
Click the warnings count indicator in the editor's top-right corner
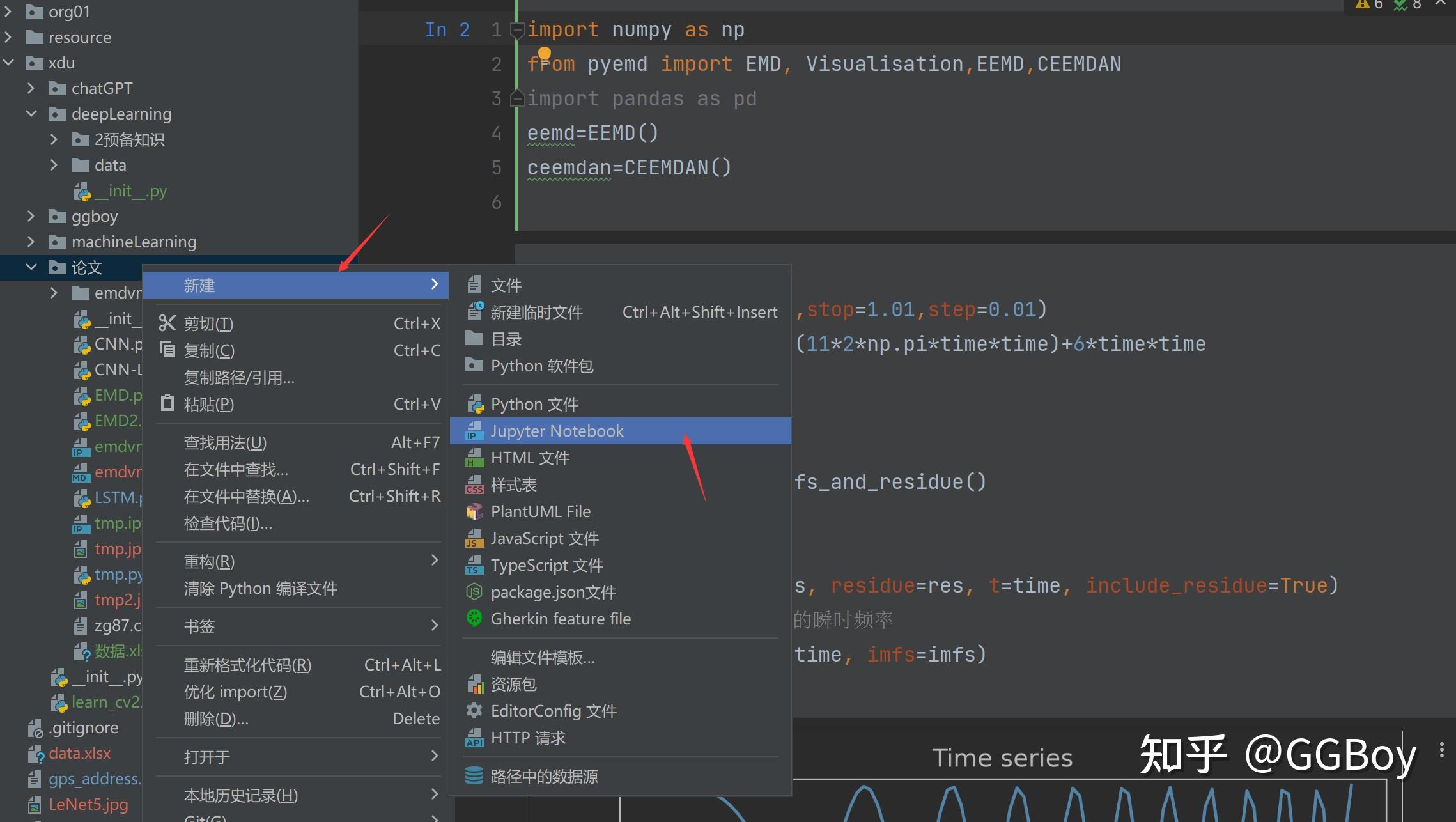click(1368, 4)
